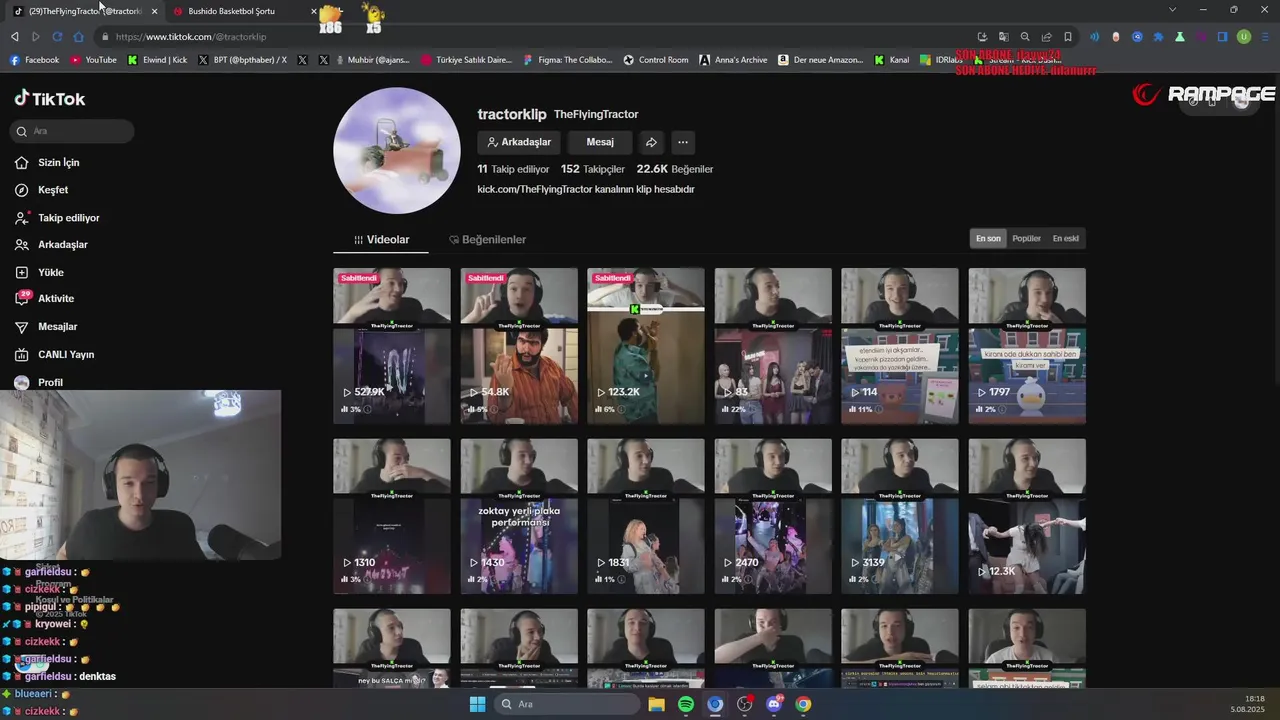1280x720 pixels.
Task: Click the TikTok Ara search field
Action: click(72, 131)
